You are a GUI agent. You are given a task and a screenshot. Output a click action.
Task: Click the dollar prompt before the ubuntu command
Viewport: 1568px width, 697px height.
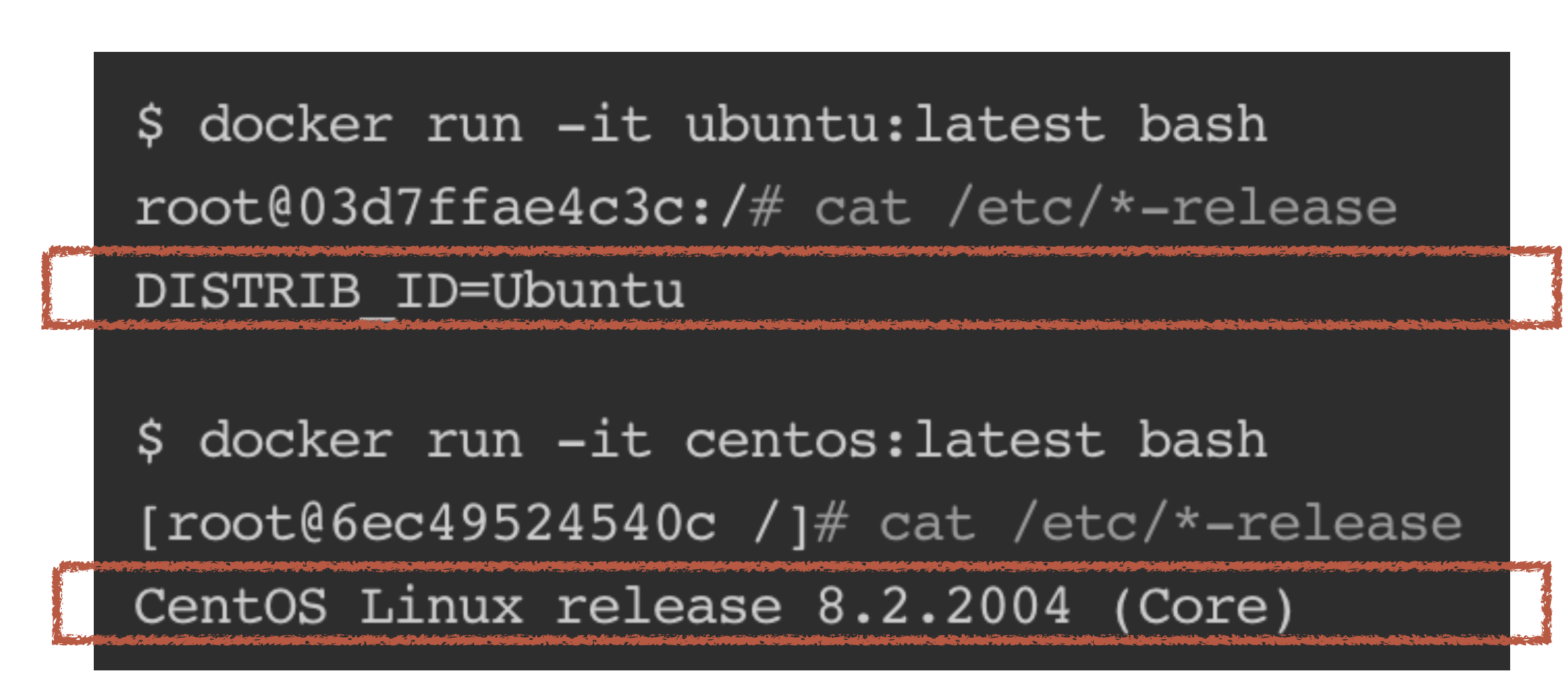(x=150, y=125)
